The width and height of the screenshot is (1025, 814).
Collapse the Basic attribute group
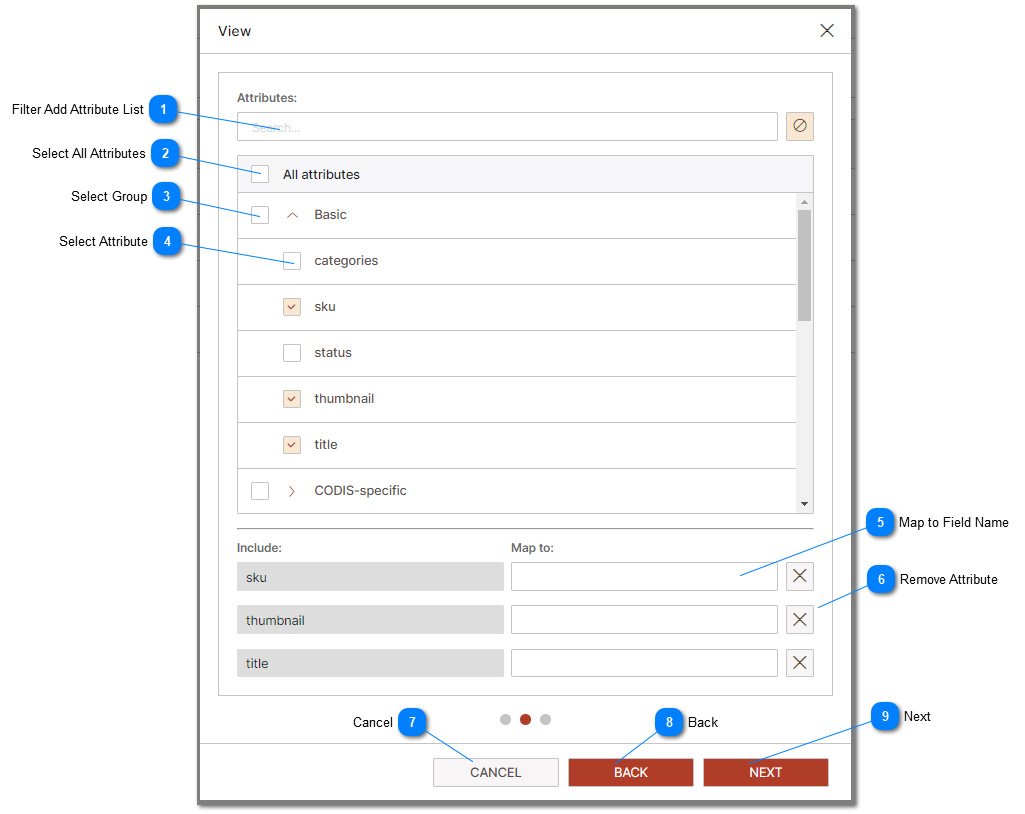click(292, 214)
